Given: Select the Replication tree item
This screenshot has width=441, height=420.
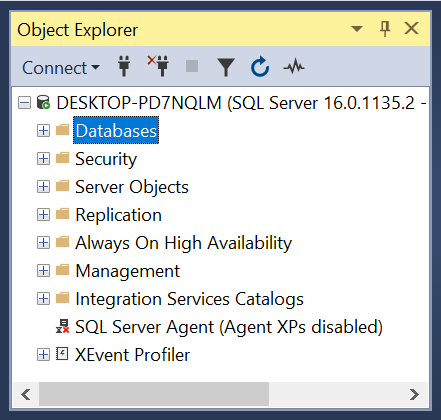Looking at the screenshot, I should click(119, 215).
